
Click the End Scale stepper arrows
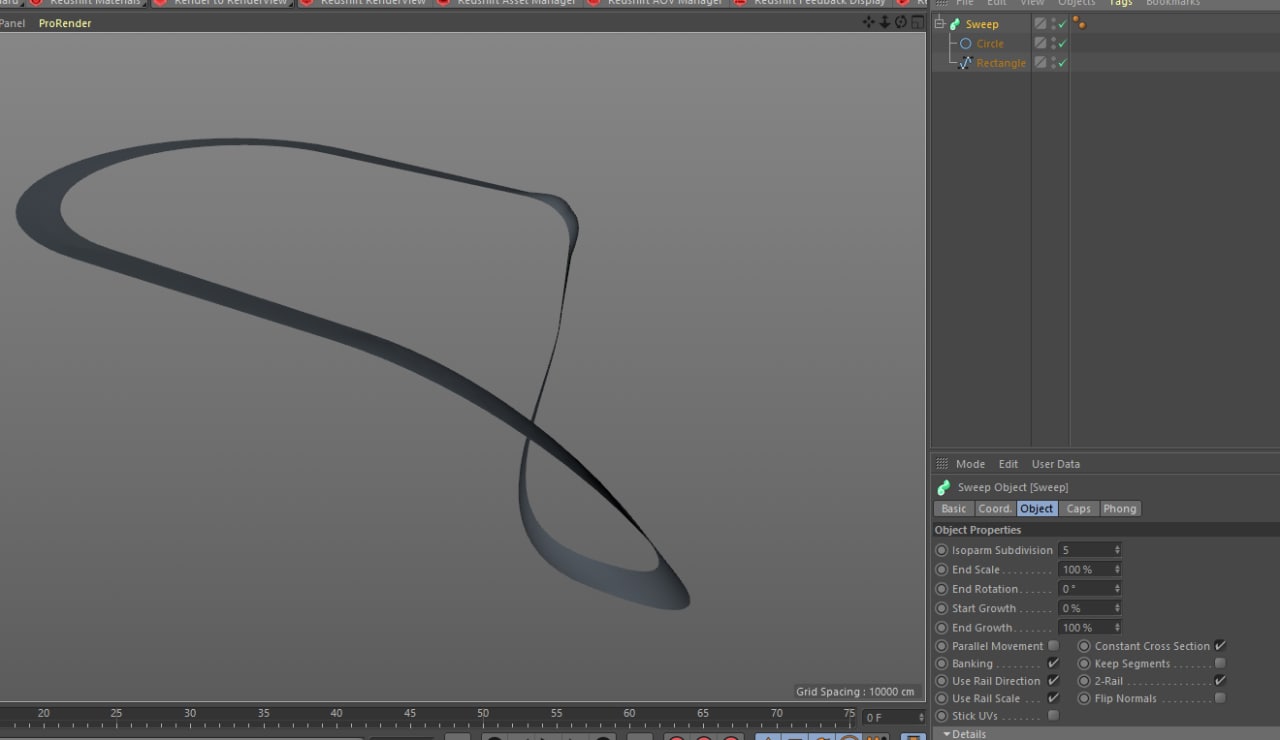(x=1117, y=570)
